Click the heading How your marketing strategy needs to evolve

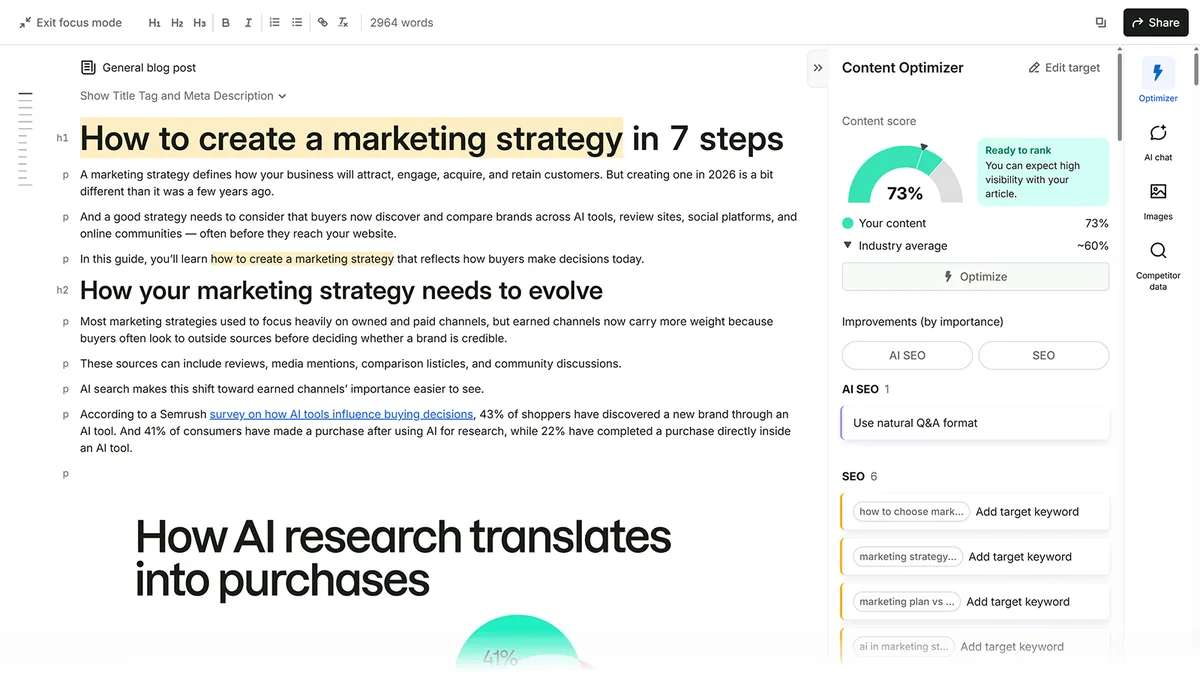coord(341,291)
